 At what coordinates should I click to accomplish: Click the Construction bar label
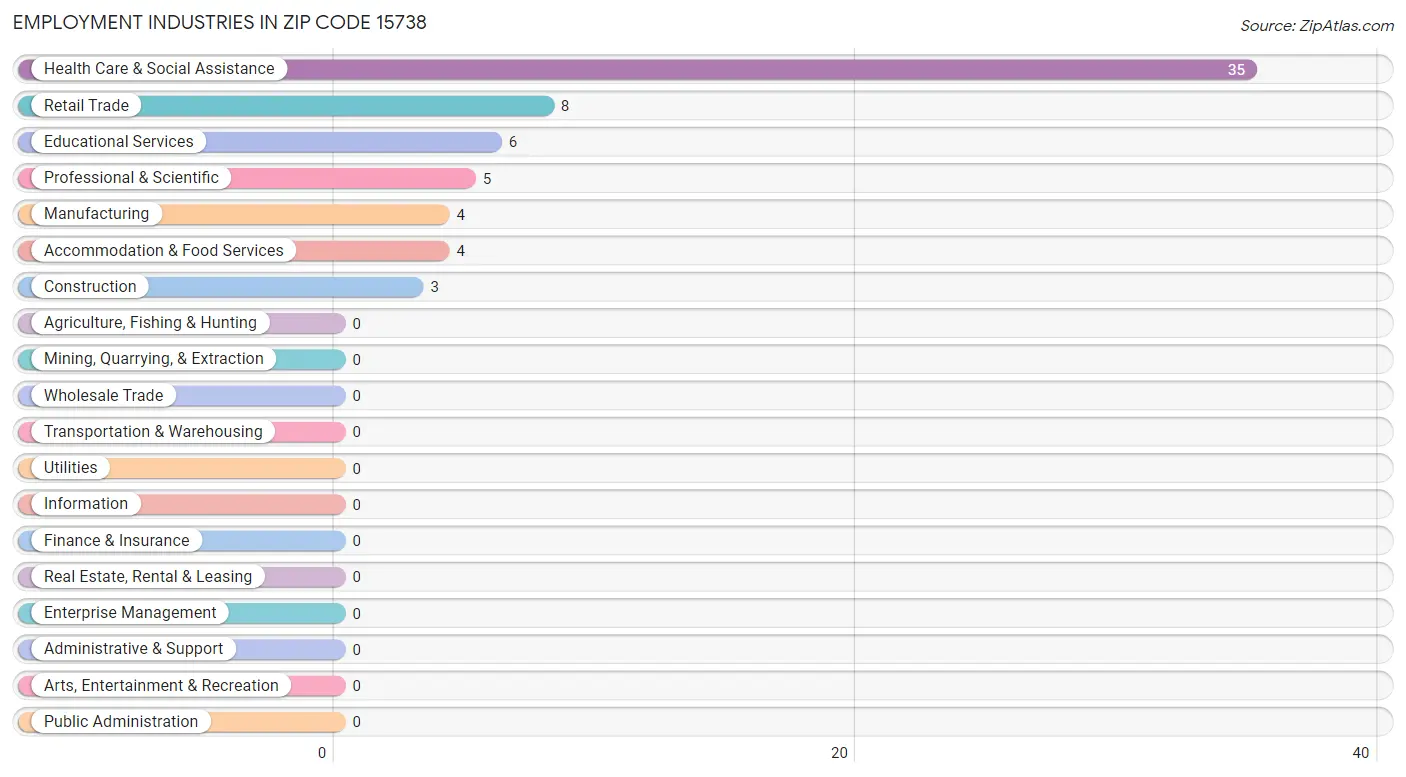(x=90, y=287)
